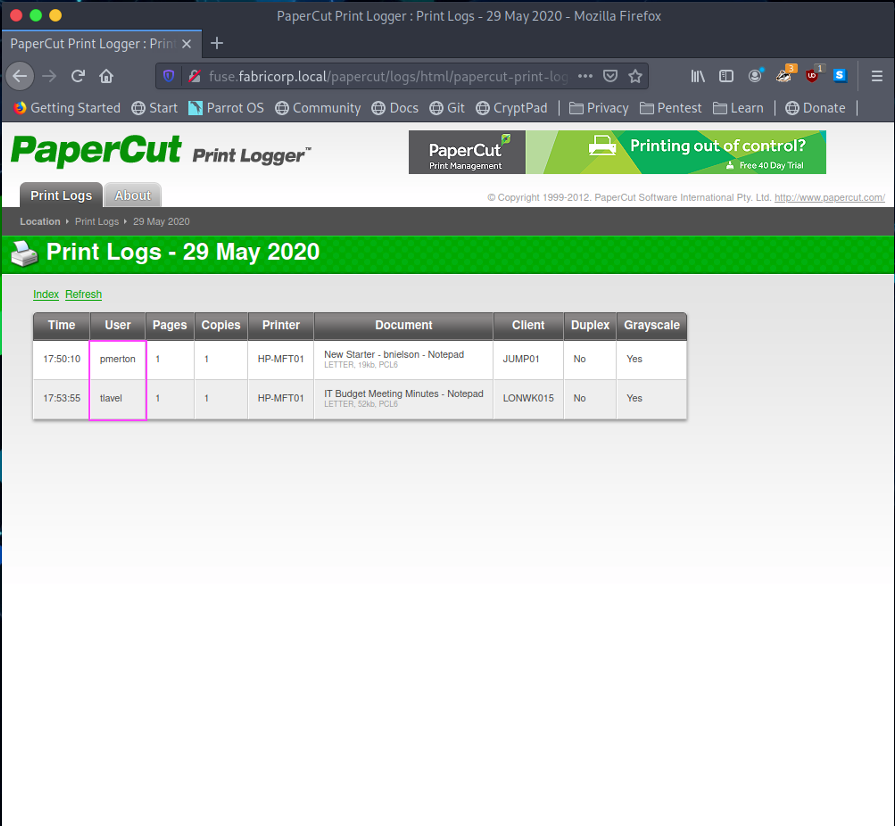Switch to the About tab
This screenshot has height=826, width=895.
click(132, 195)
